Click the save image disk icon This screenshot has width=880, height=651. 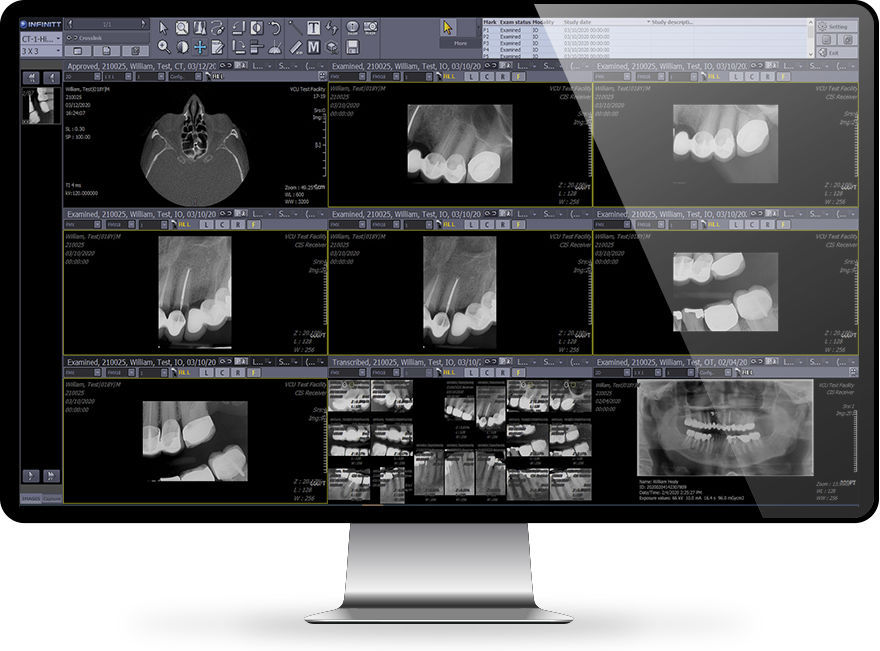[x=353, y=48]
